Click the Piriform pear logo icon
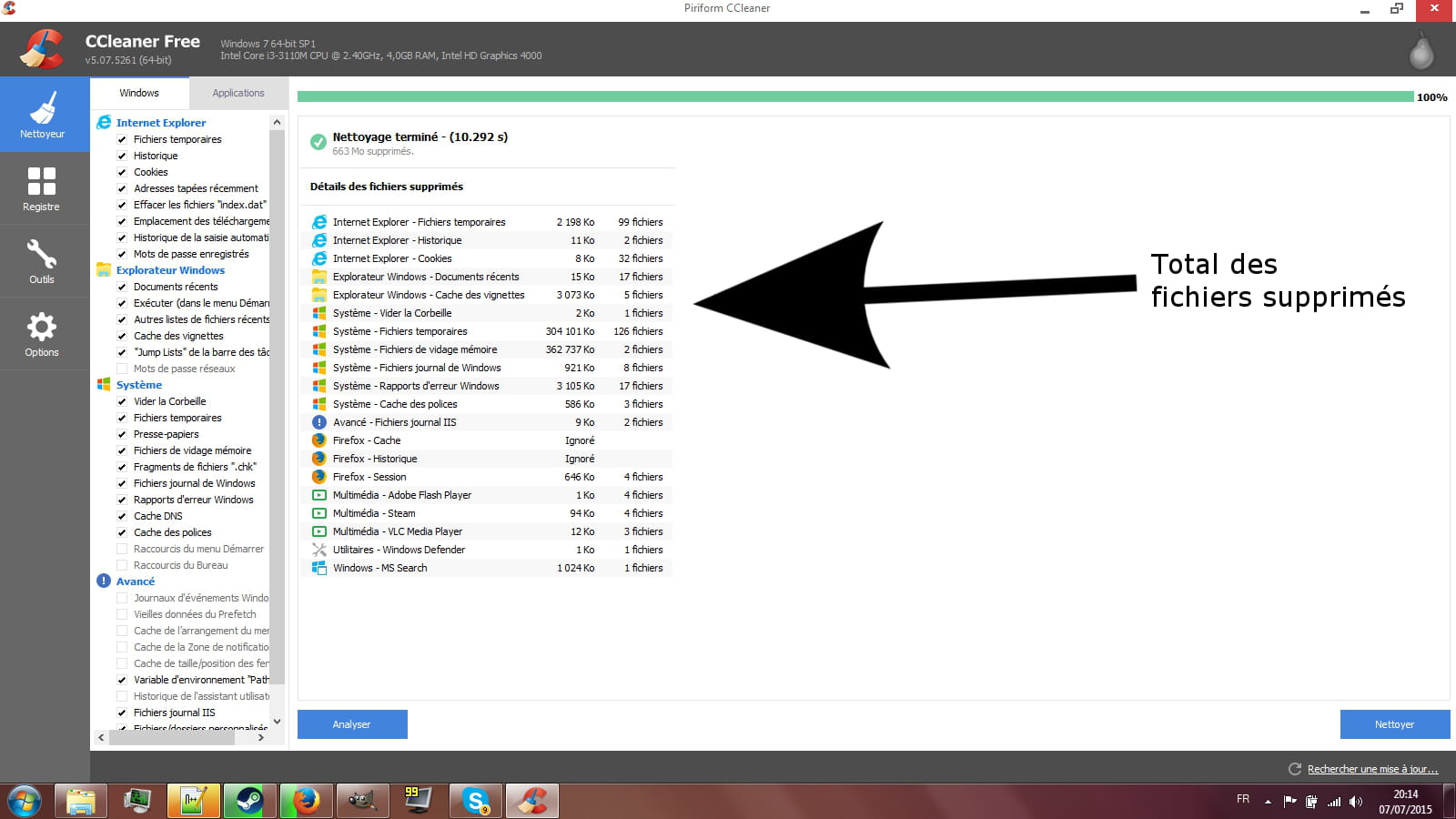This screenshot has height=819, width=1456. (x=1421, y=52)
